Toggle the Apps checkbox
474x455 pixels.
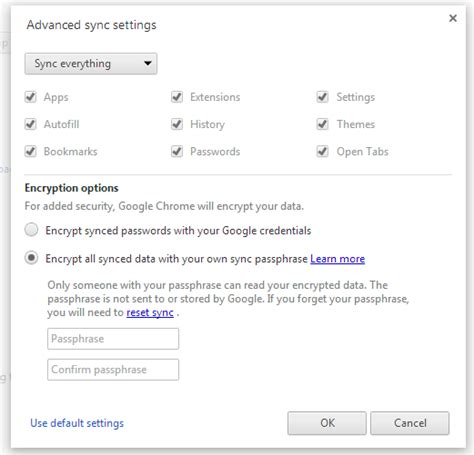pos(31,97)
